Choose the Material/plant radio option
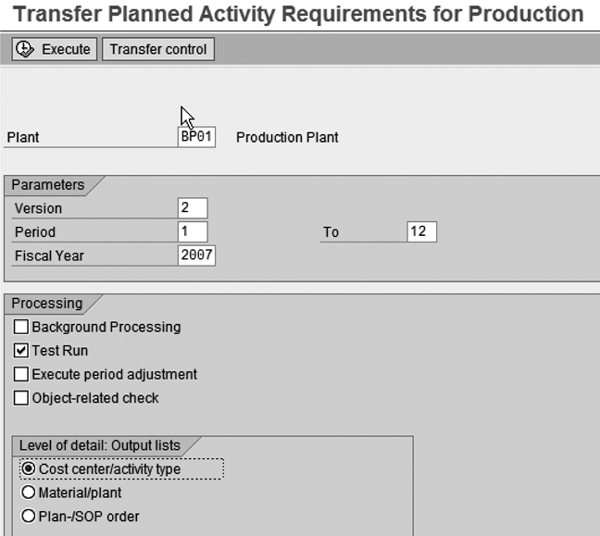 (30, 493)
